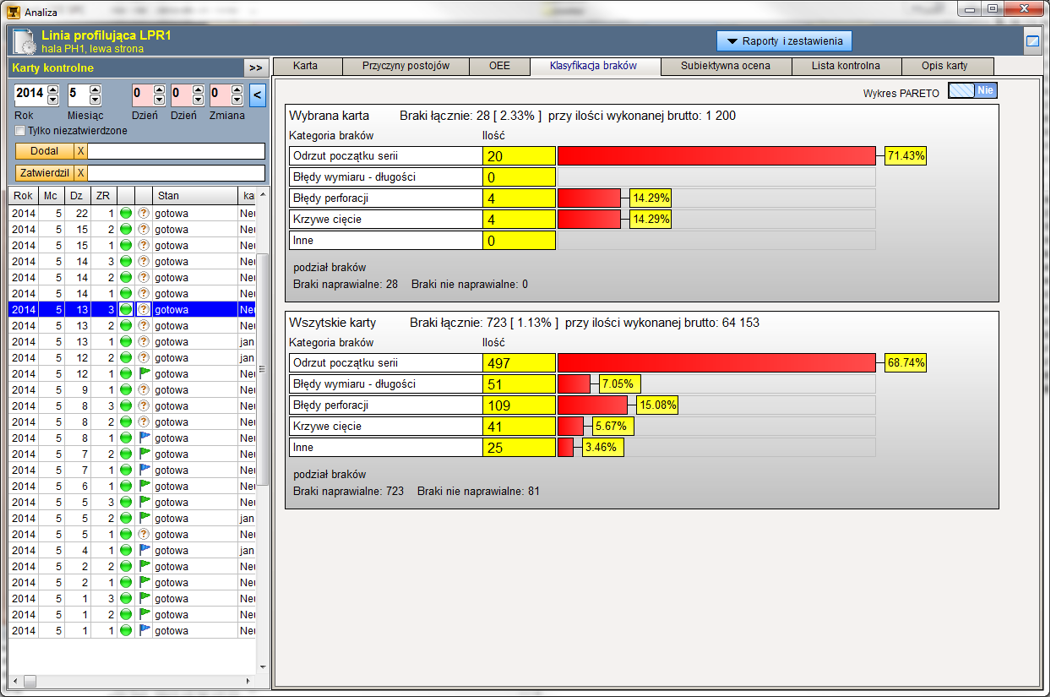The width and height of the screenshot is (1050, 697).
Task: Toggle the Wykres PARETO switch
Action: (x=972, y=91)
